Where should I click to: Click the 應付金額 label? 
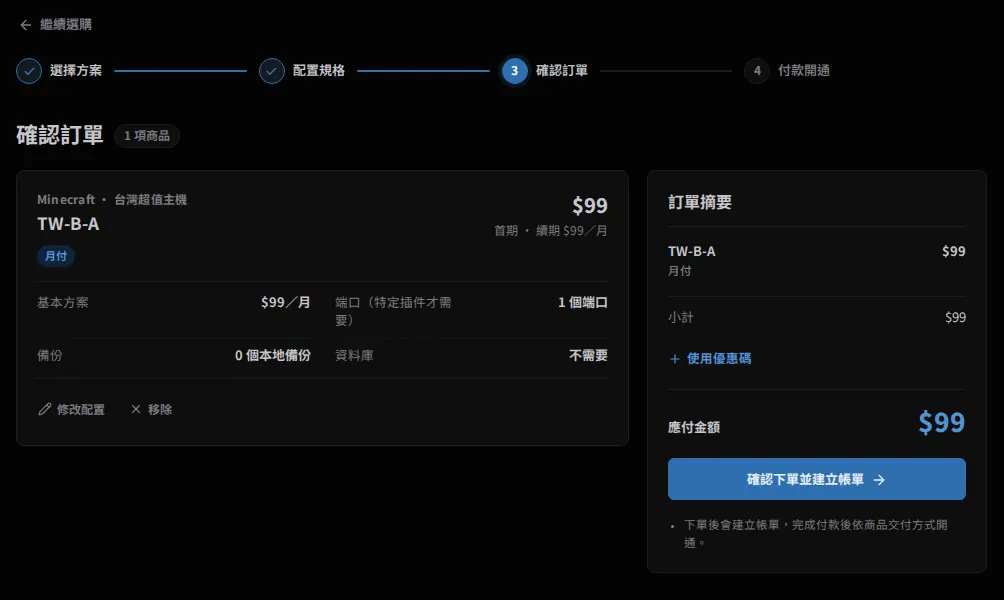694,427
